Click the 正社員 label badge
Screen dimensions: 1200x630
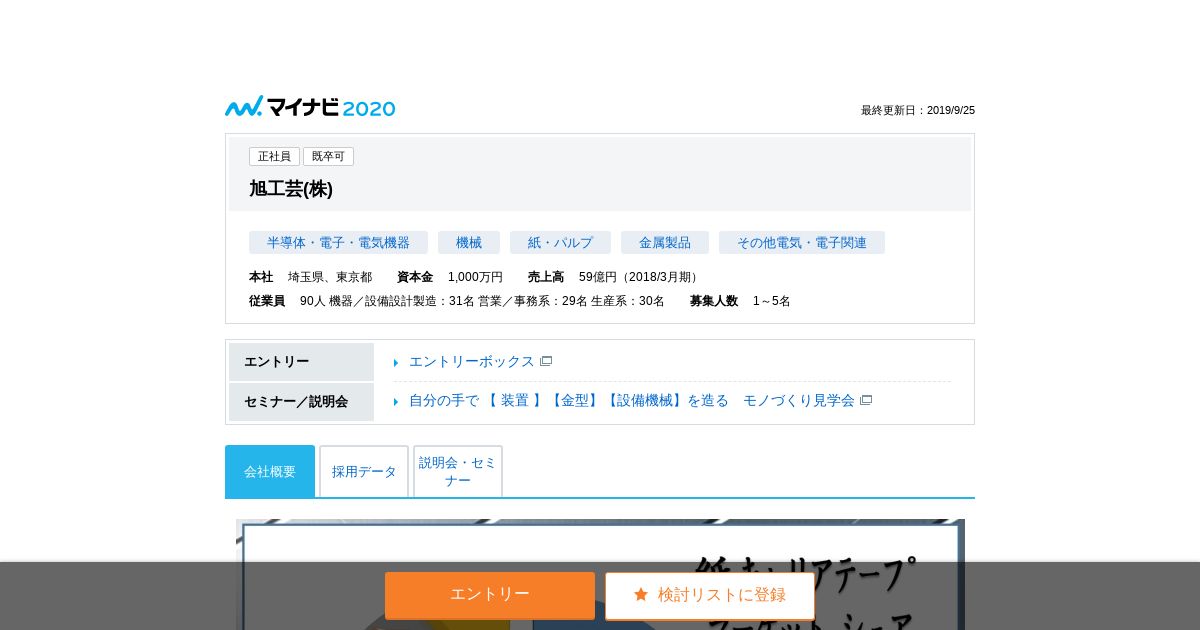pos(274,156)
